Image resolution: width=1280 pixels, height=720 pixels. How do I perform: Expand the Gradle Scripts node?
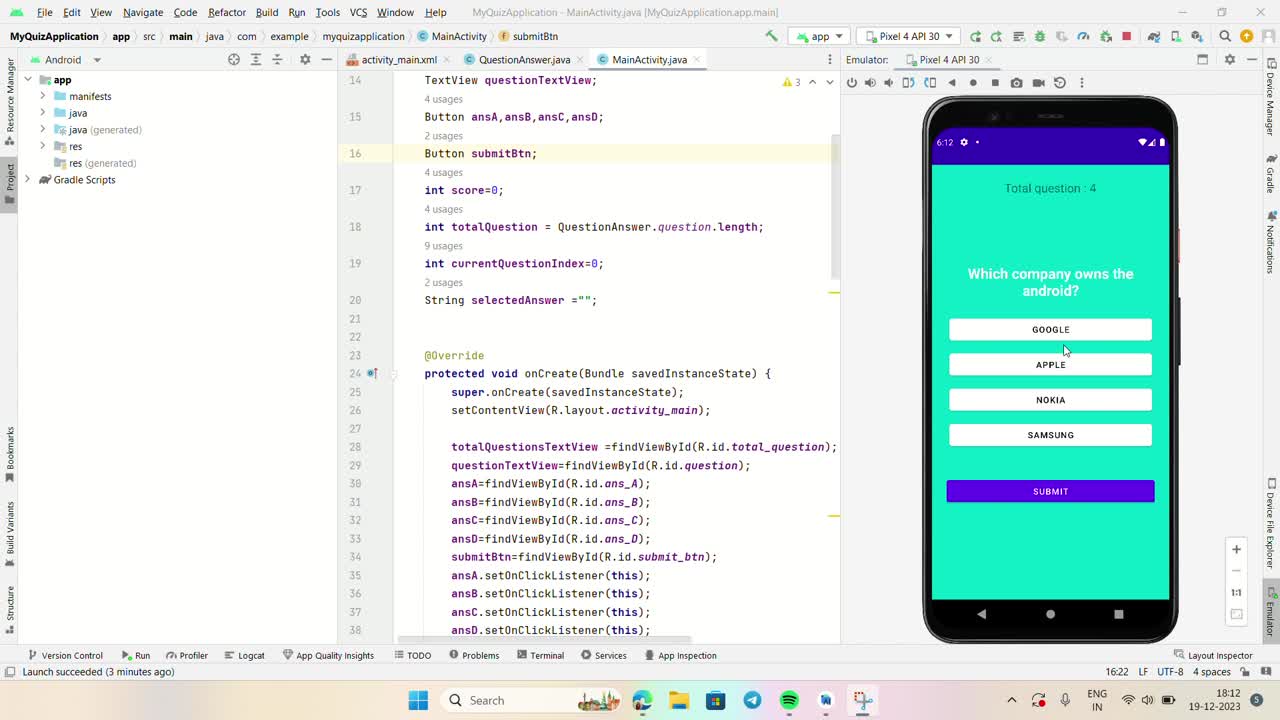[28, 180]
